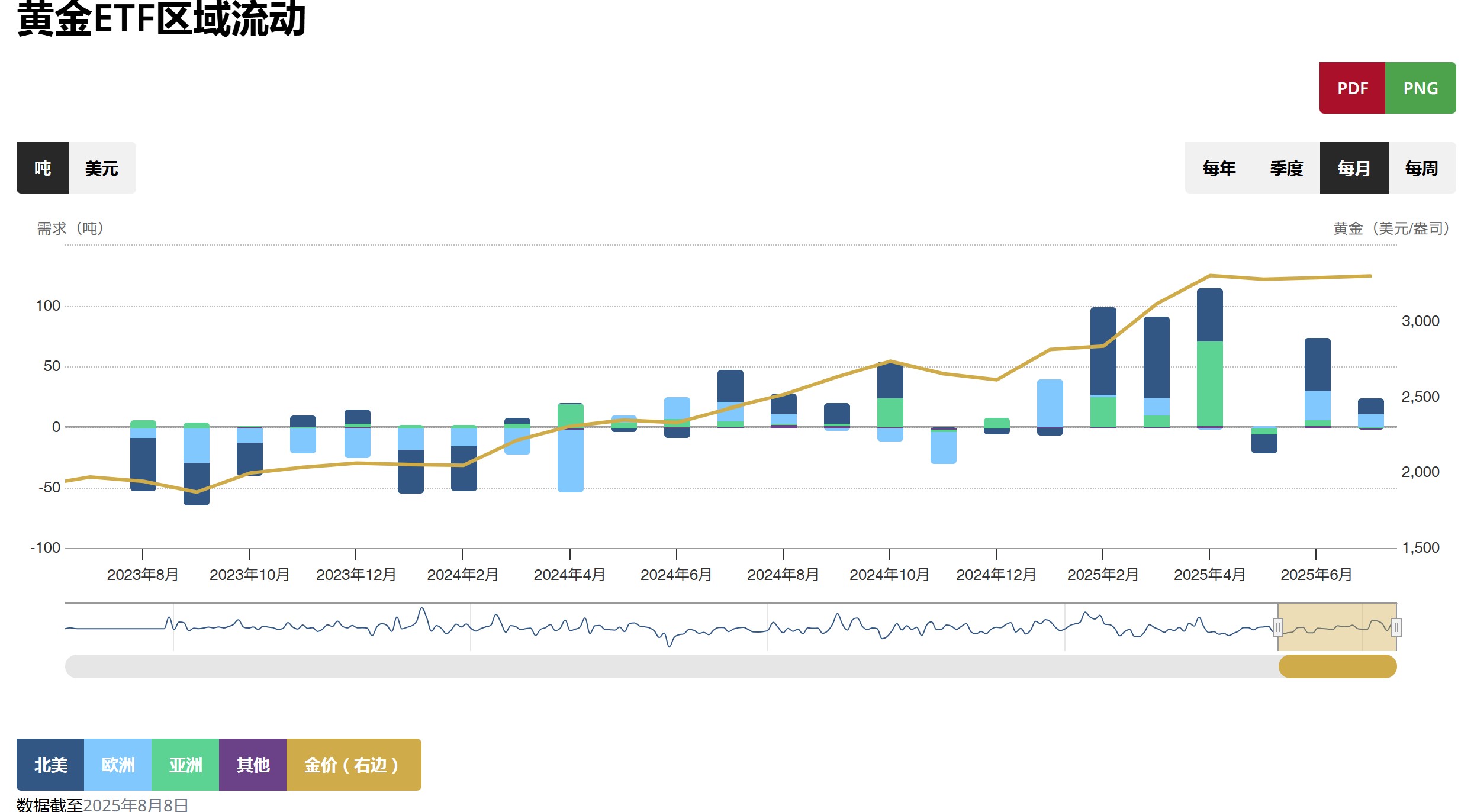
Task: Select the 每年 yearly view tab
Action: (1219, 168)
